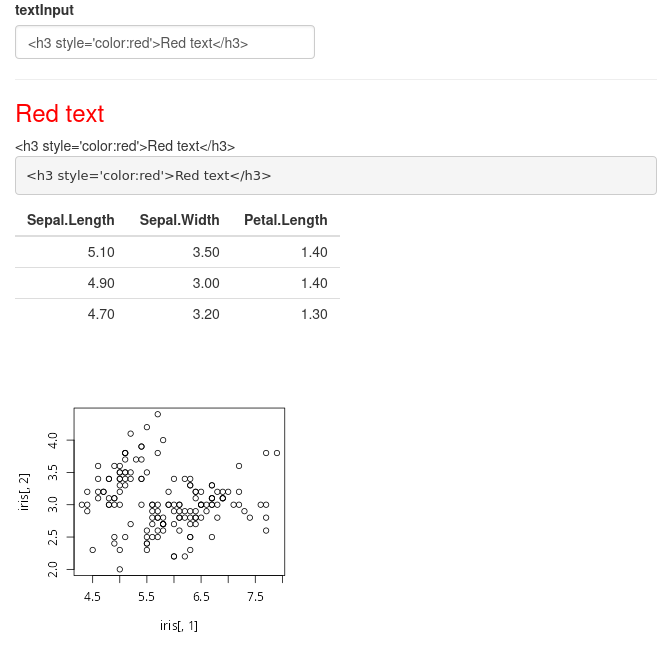The height and width of the screenshot is (649, 672).
Task: Click the textInput label
Action: tap(44, 10)
